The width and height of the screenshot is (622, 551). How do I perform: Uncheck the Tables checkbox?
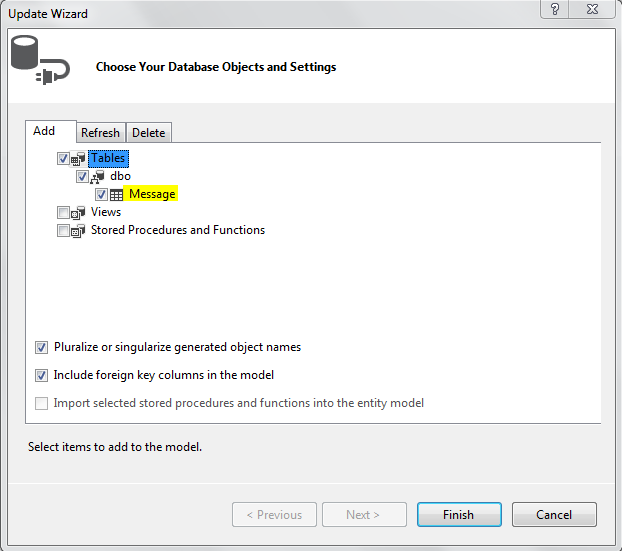64,159
